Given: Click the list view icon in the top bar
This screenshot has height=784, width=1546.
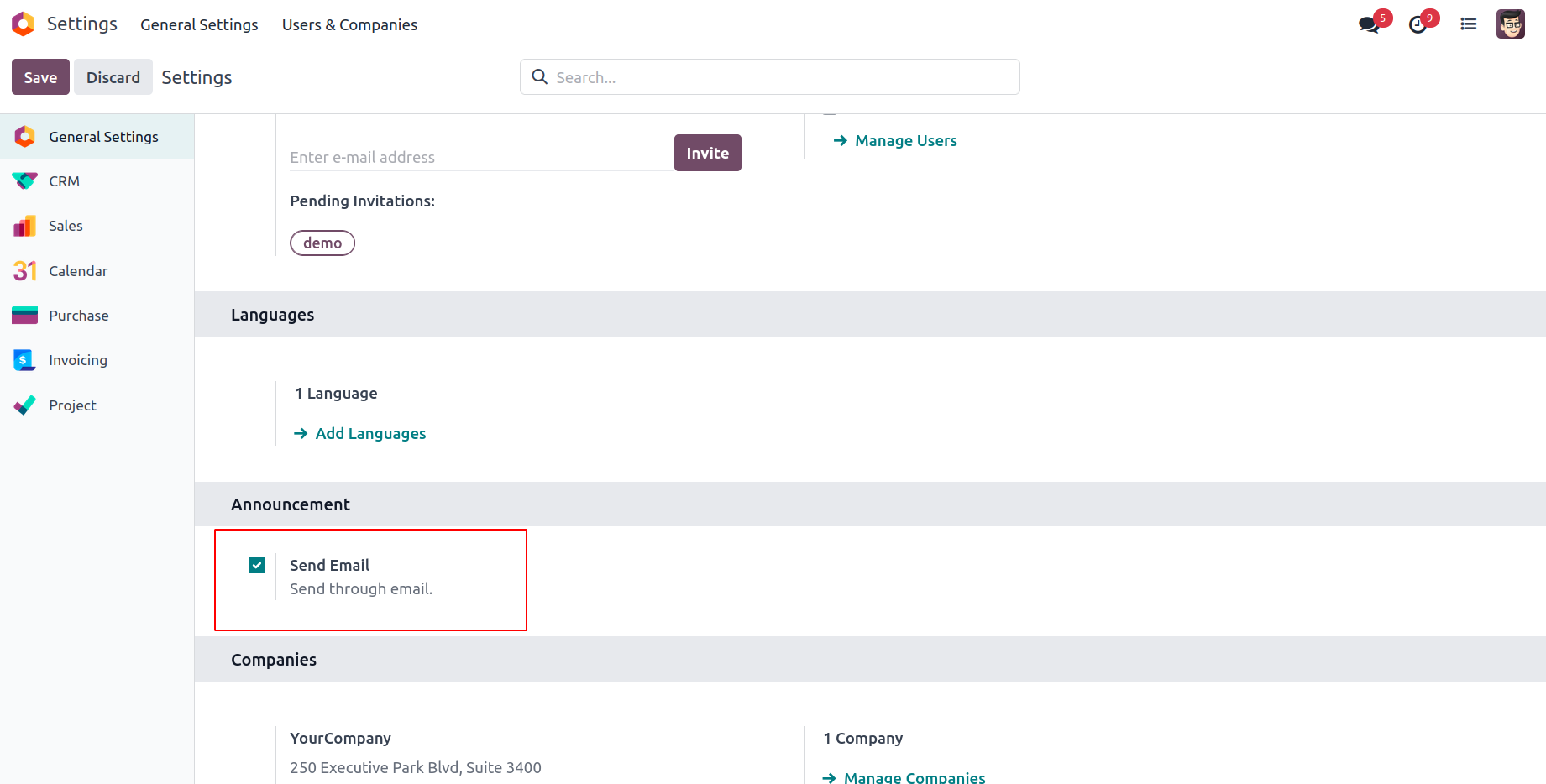Looking at the screenshot, I should [1469, 24].
